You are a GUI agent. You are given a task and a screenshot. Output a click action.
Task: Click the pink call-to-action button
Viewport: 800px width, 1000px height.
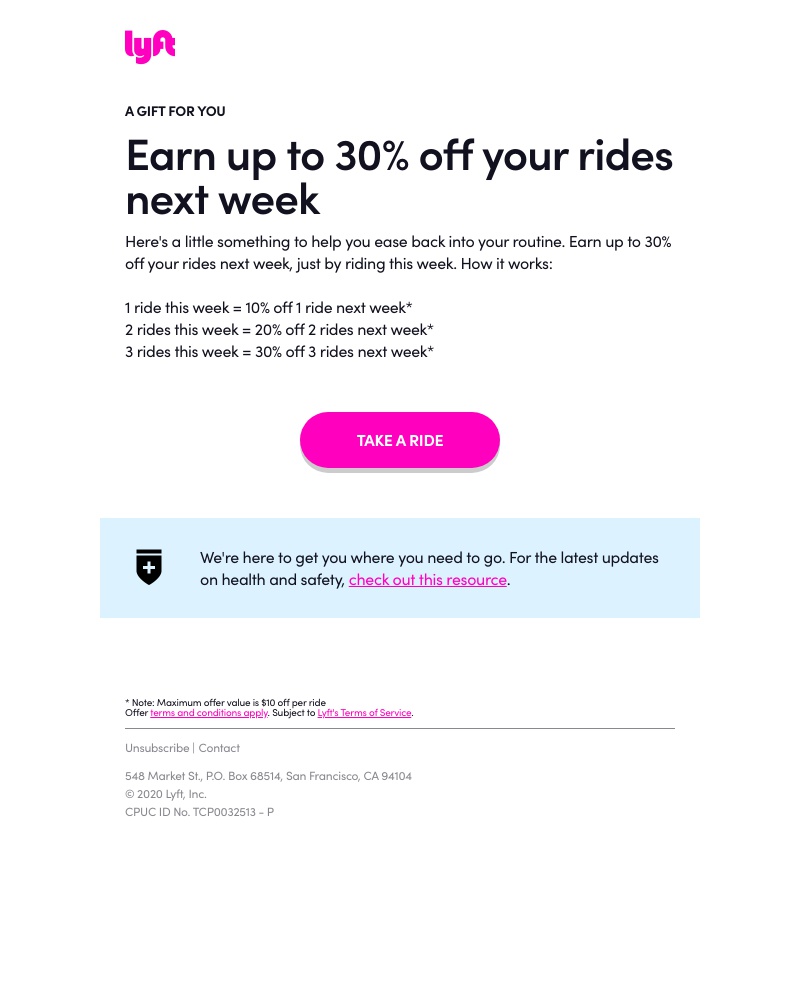400,440
